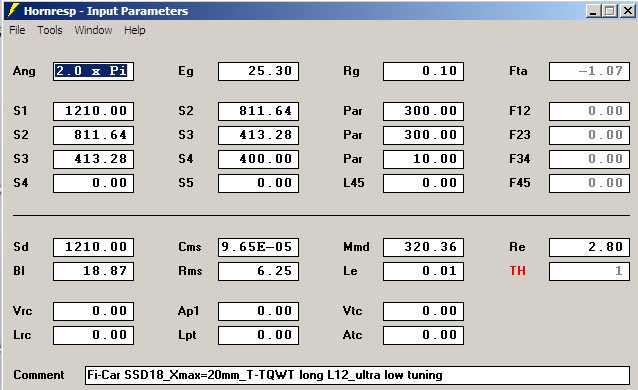Click the Par field in the F23 row

[x=423, y=135]
